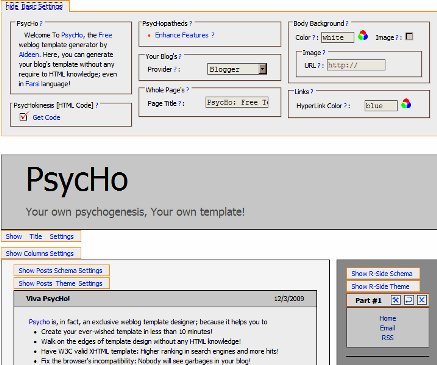Open Show Columns Settings tab
The height and width of the screenshot is (365, 437).
pos(40,253)
